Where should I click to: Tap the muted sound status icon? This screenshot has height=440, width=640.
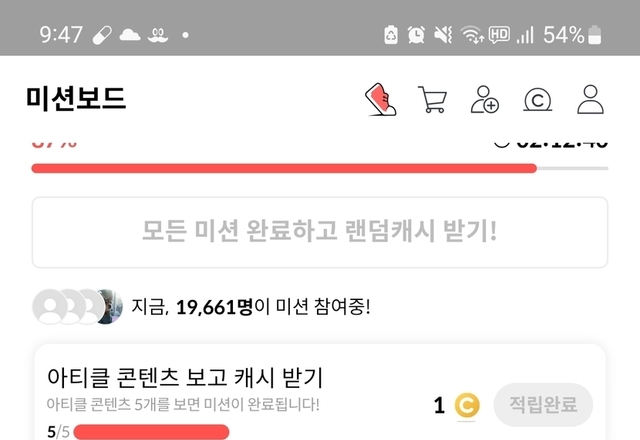click(443, 35)
